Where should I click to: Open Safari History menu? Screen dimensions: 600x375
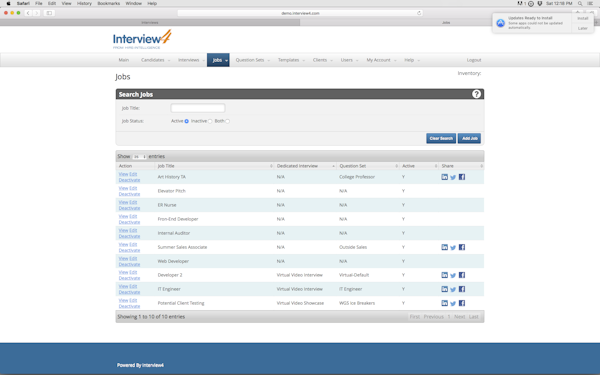click(84, 3)
